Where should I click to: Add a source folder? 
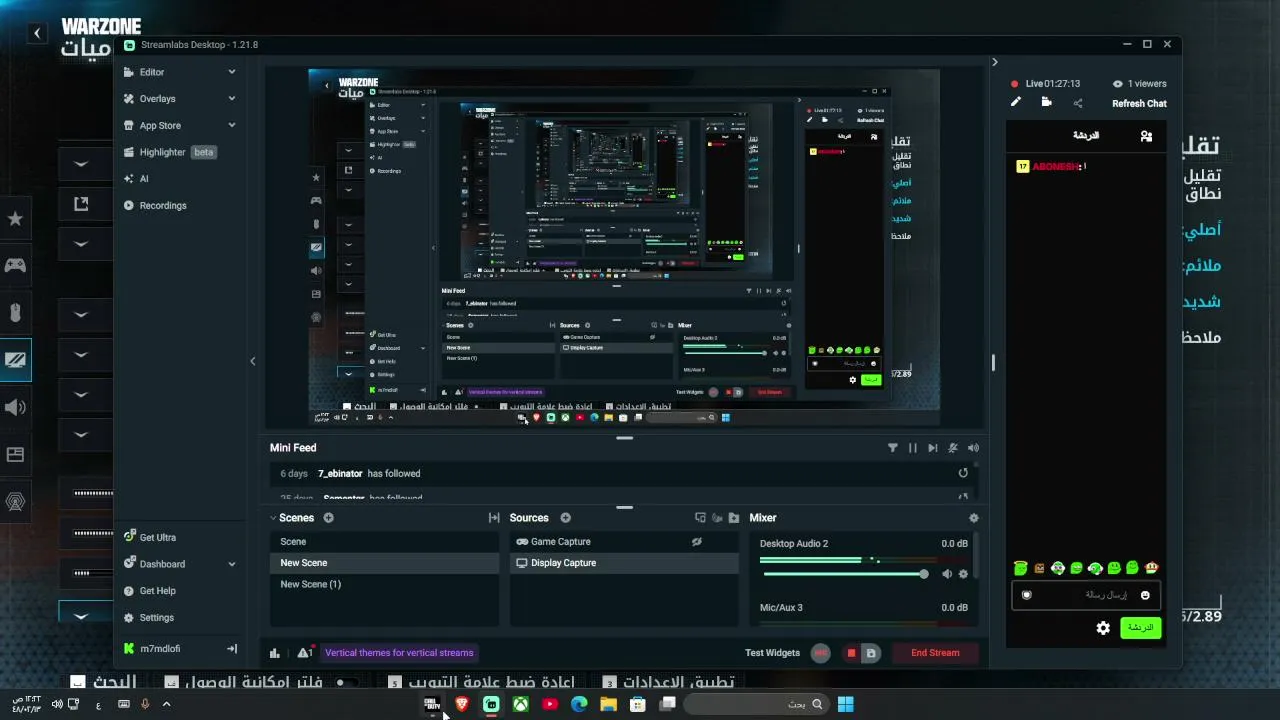[x=734, y=518]
